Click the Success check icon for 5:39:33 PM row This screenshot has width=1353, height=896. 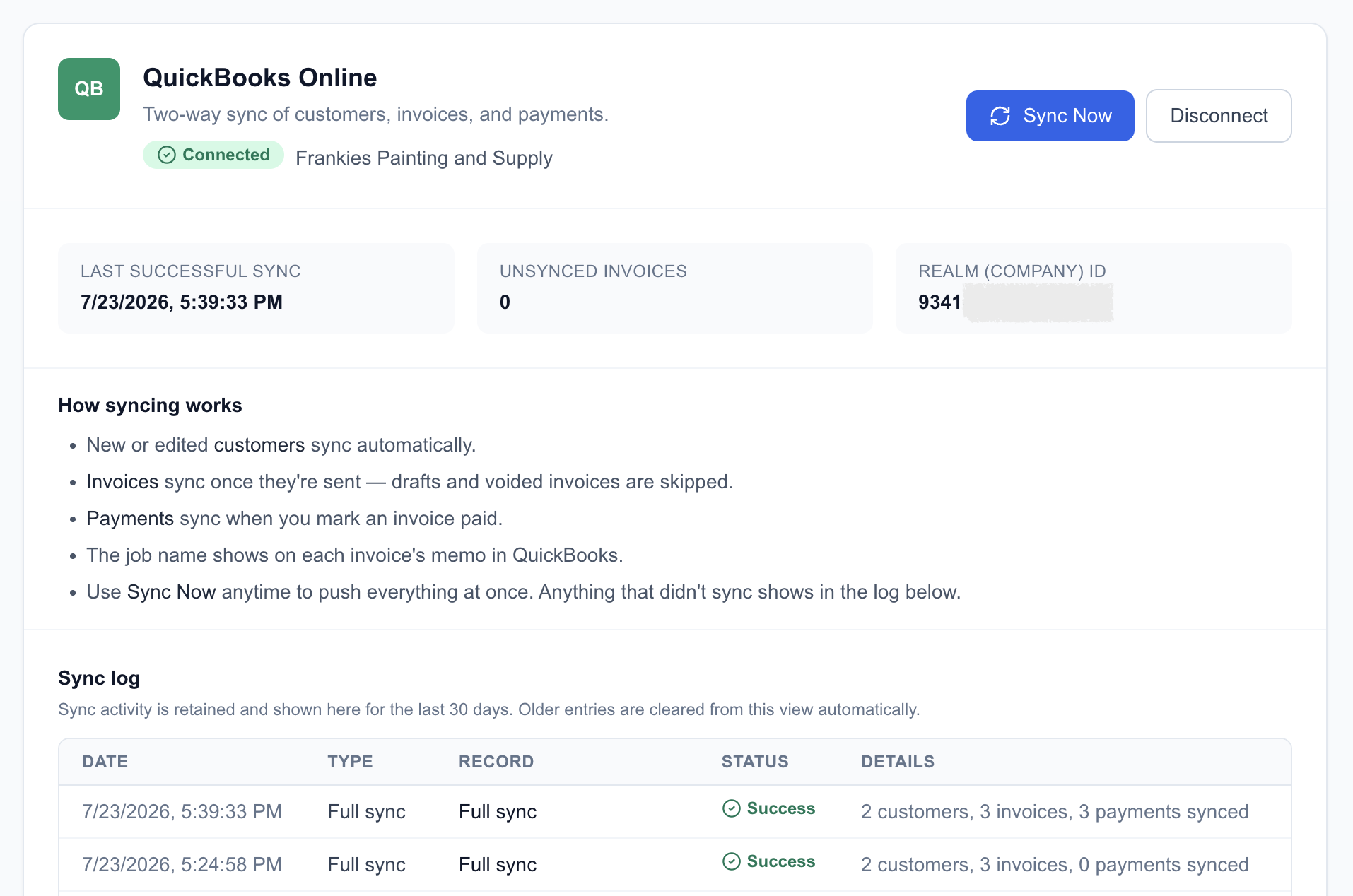[732, 808]
